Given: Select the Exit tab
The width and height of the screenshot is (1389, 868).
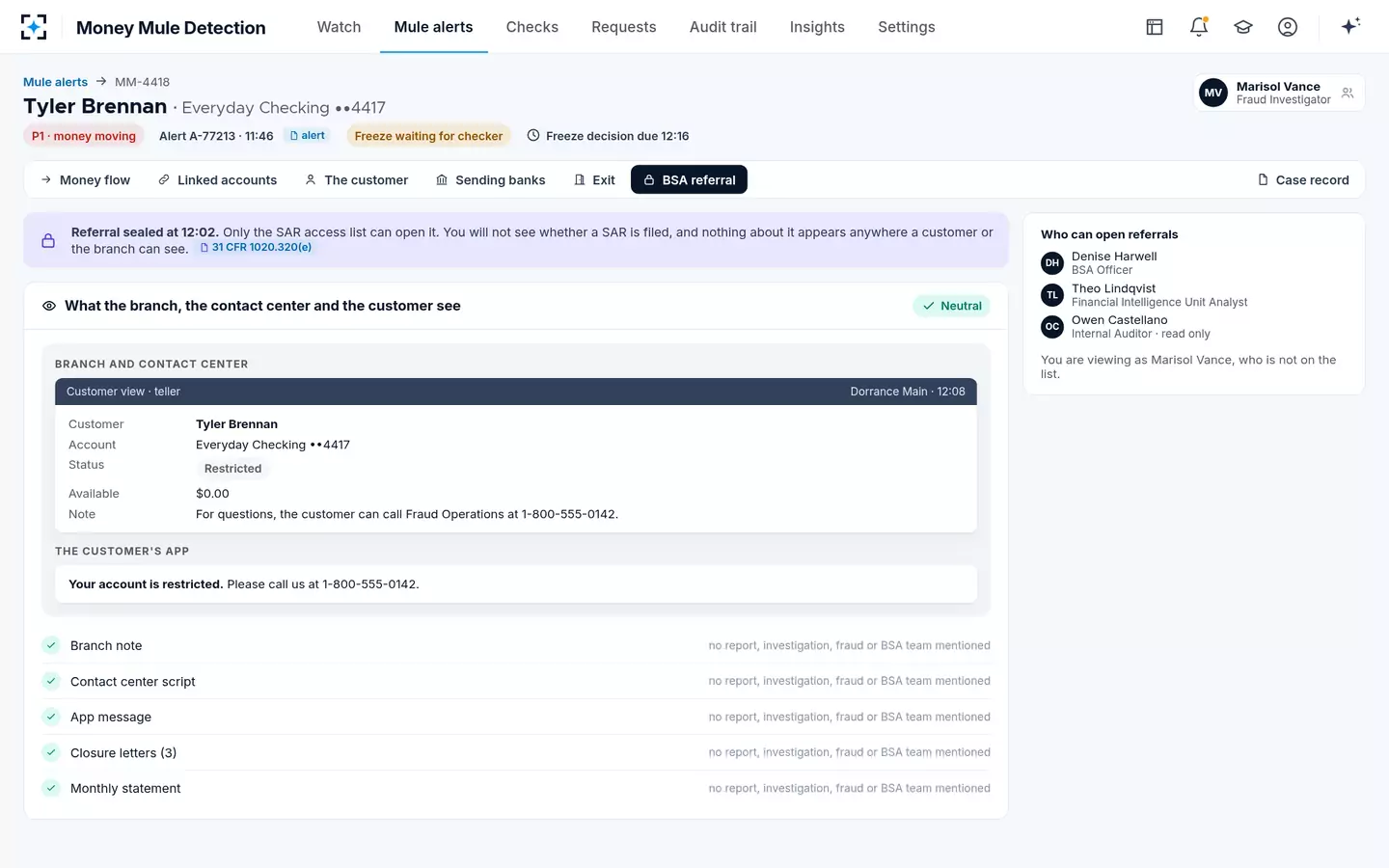Looking at the screenshot, I should 594,180.
